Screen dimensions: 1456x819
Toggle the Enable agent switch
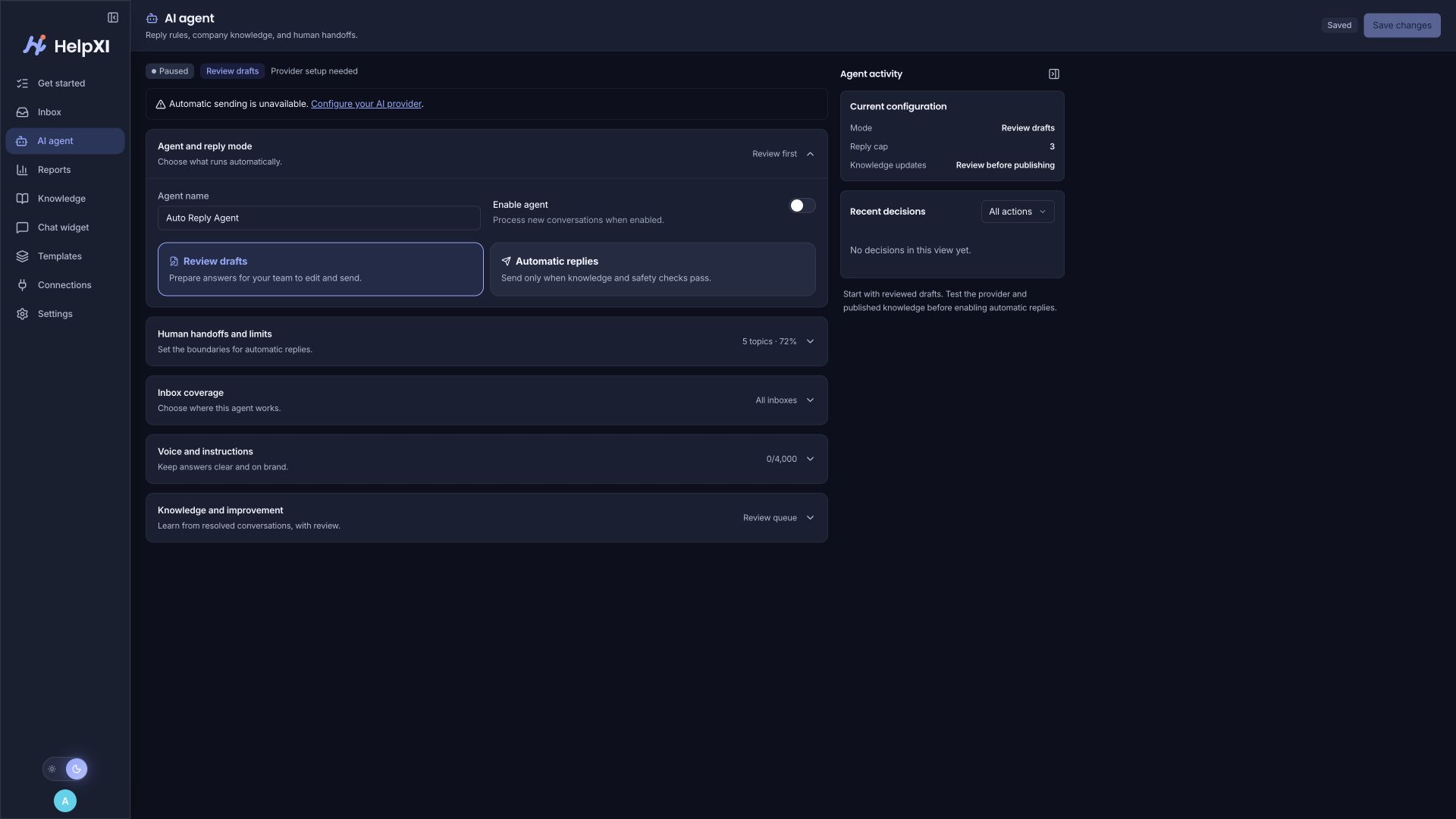(x=802, y=206)
